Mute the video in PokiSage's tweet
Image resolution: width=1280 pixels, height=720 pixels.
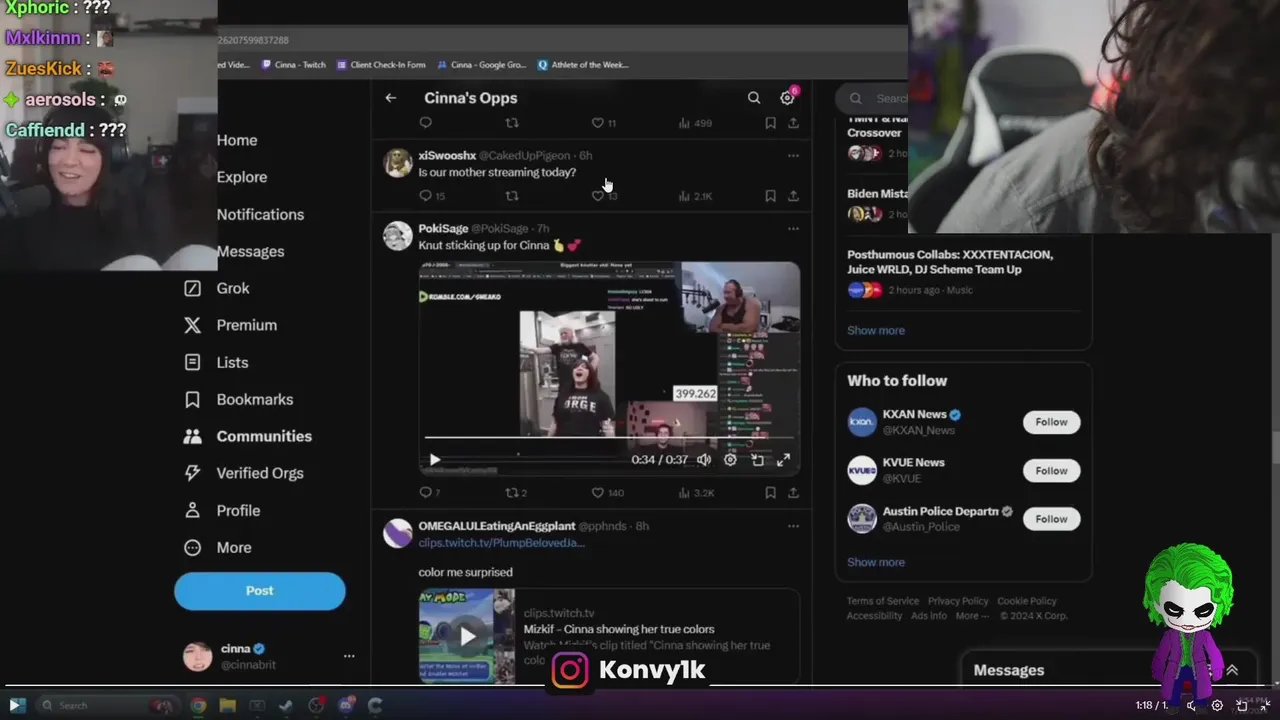point(704,460)
